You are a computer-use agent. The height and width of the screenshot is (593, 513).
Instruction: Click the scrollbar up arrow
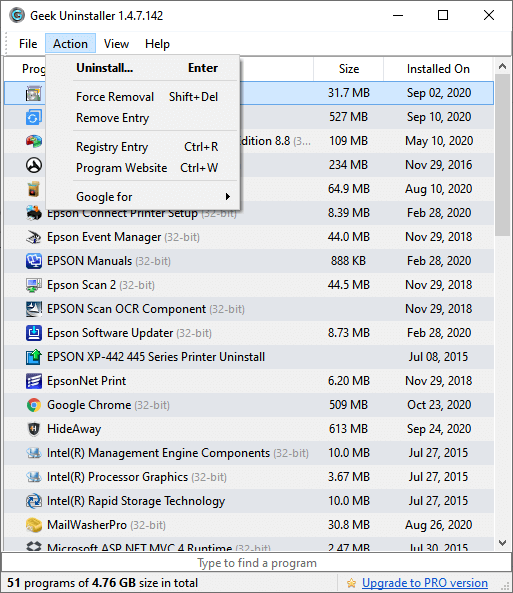(x=502, y=67)
